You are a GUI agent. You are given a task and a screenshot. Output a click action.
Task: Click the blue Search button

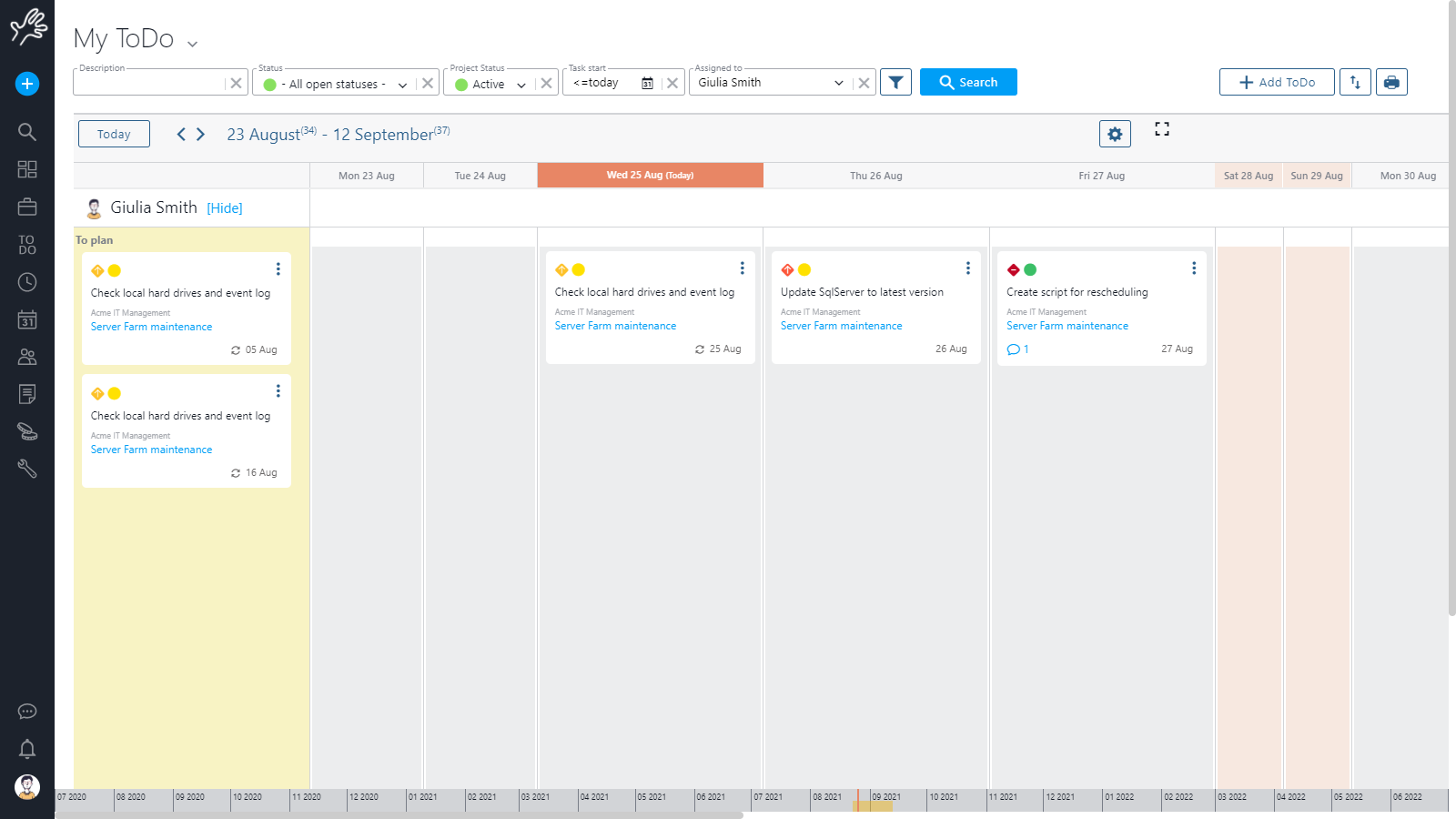coord(968,82)
